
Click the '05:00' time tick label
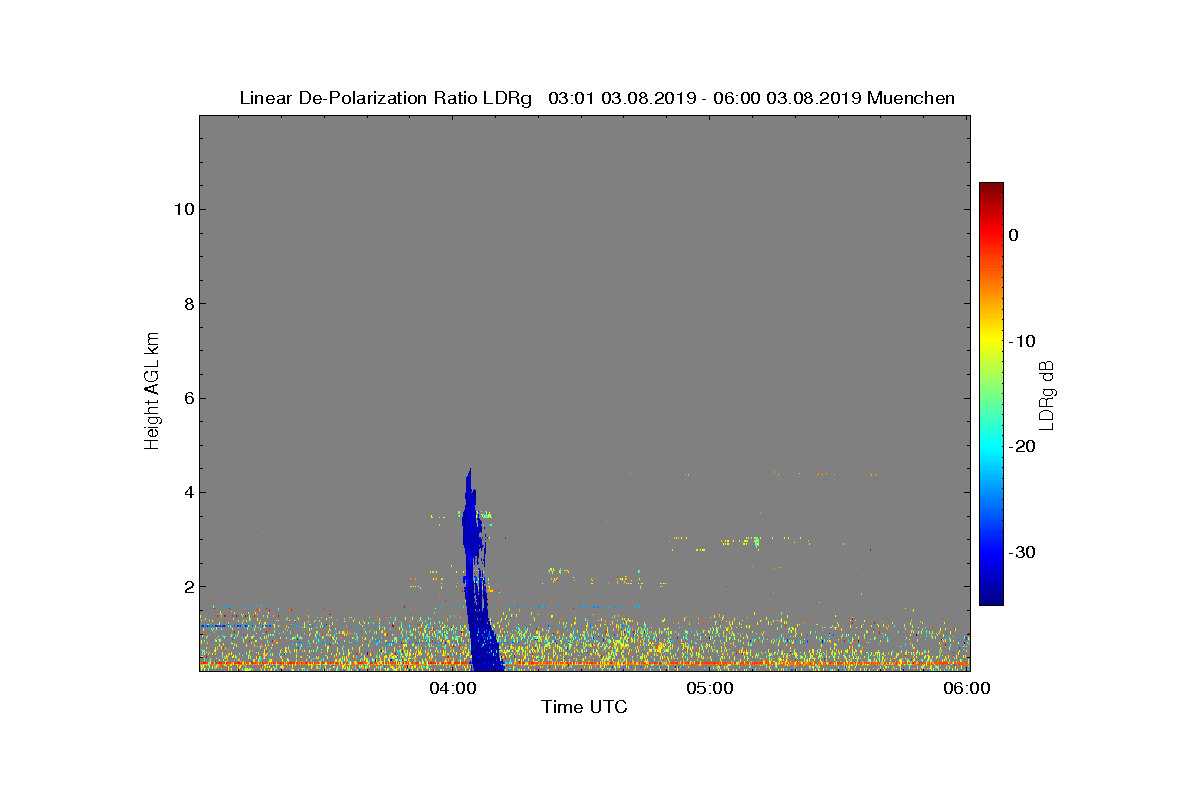click(x=709, y=688)
